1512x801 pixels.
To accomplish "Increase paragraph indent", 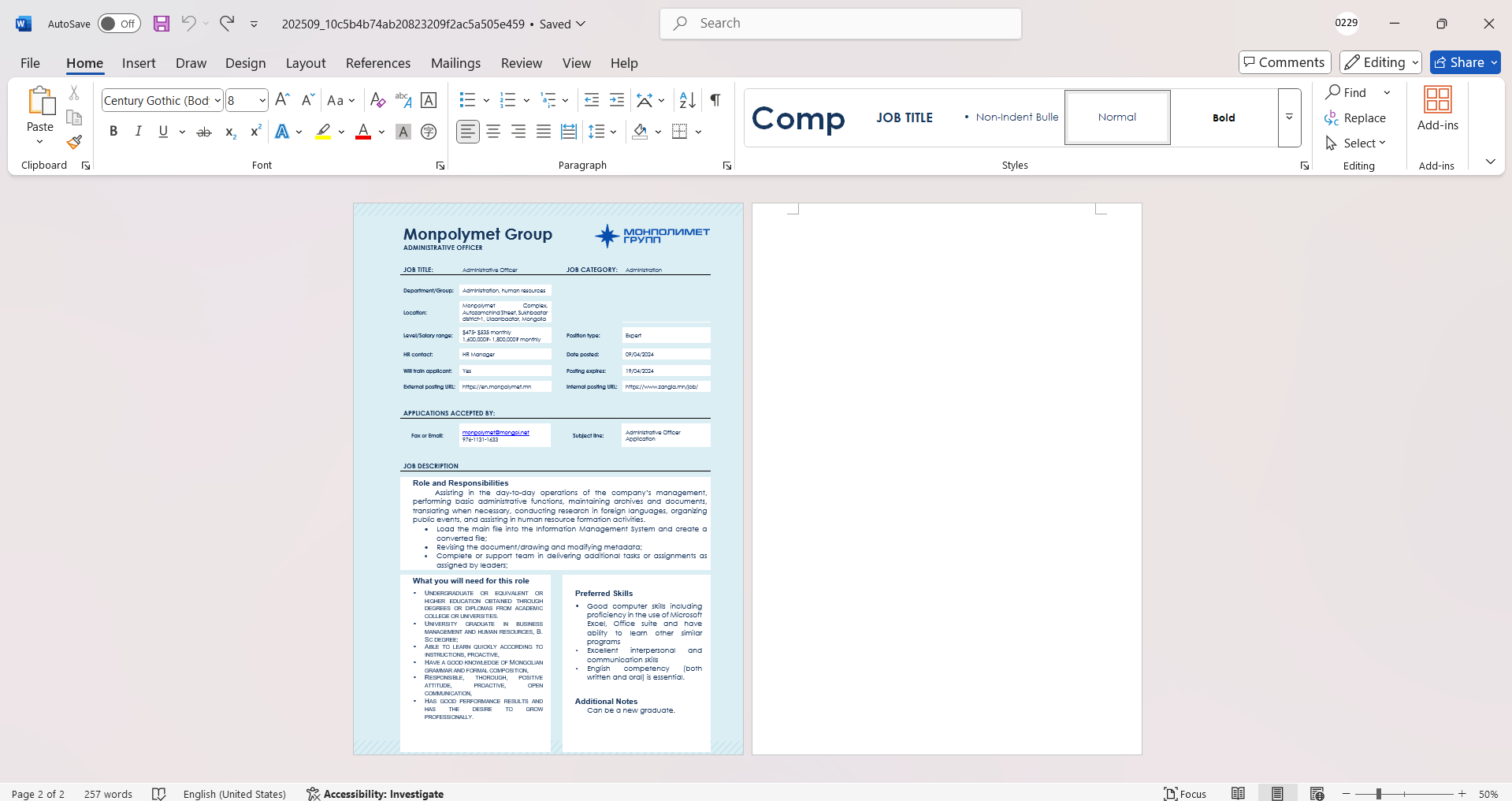I will click(x=617, y=100).
